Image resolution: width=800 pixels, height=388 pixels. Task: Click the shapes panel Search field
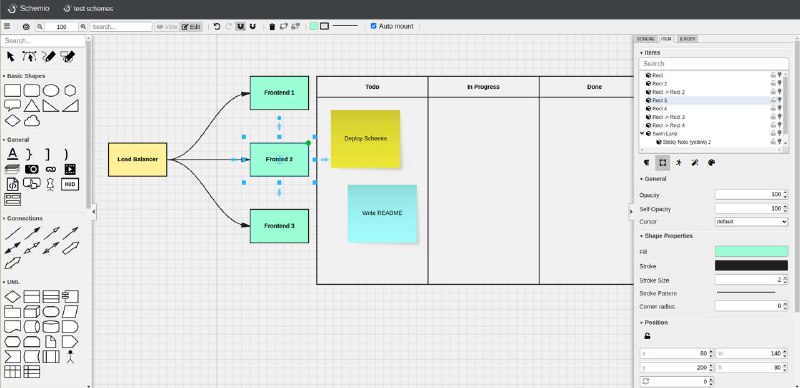43,40
